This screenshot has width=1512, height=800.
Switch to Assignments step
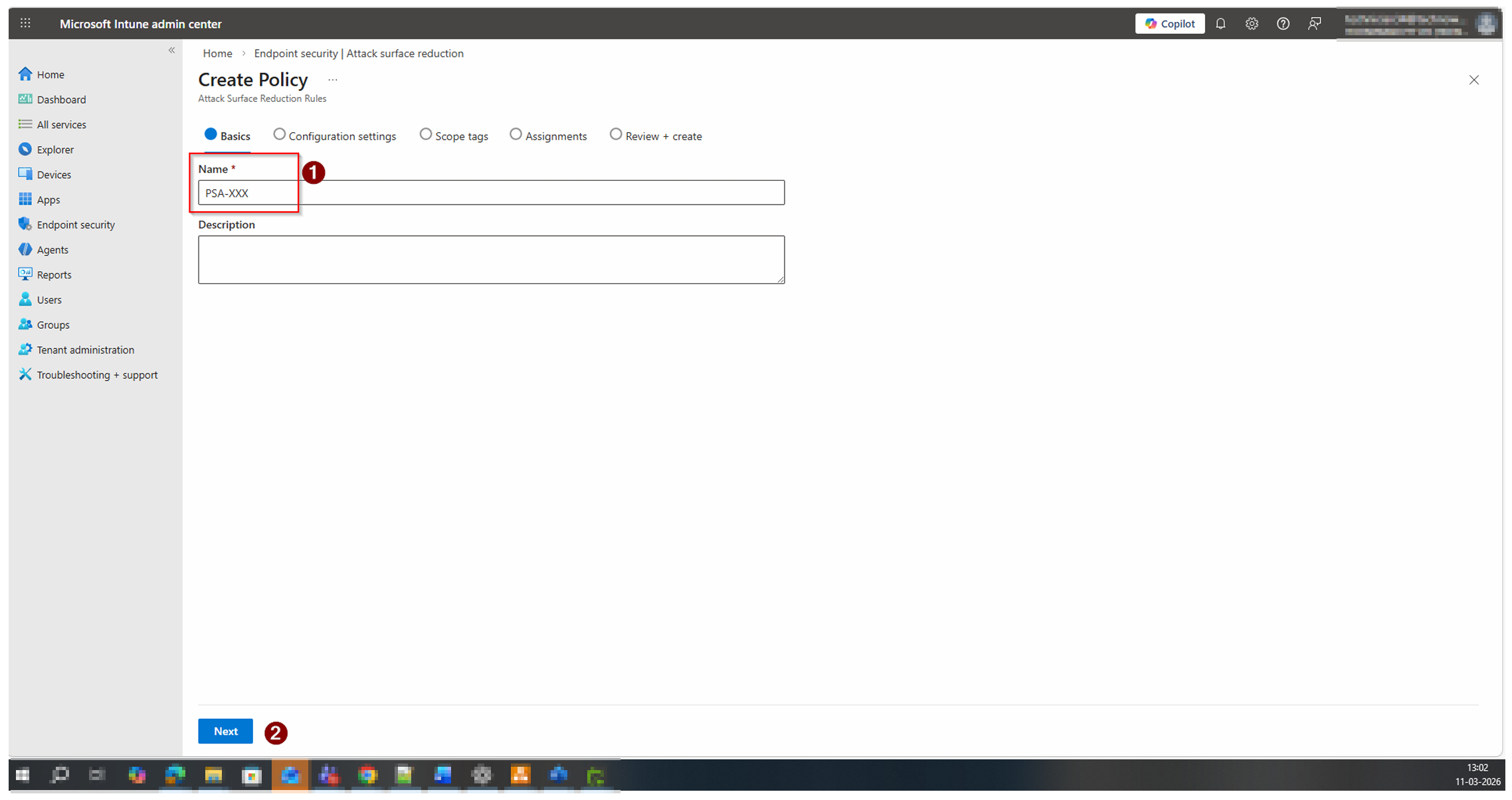[548, 136]
